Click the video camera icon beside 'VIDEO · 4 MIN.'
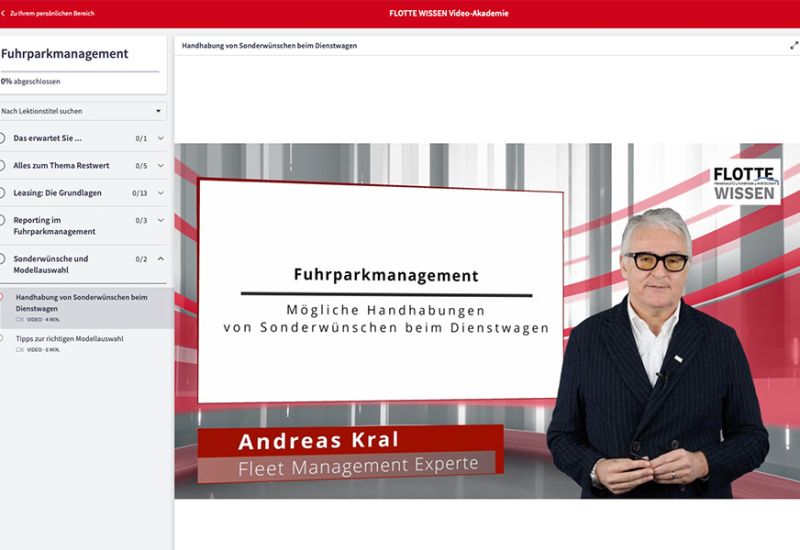 [20, 319]
